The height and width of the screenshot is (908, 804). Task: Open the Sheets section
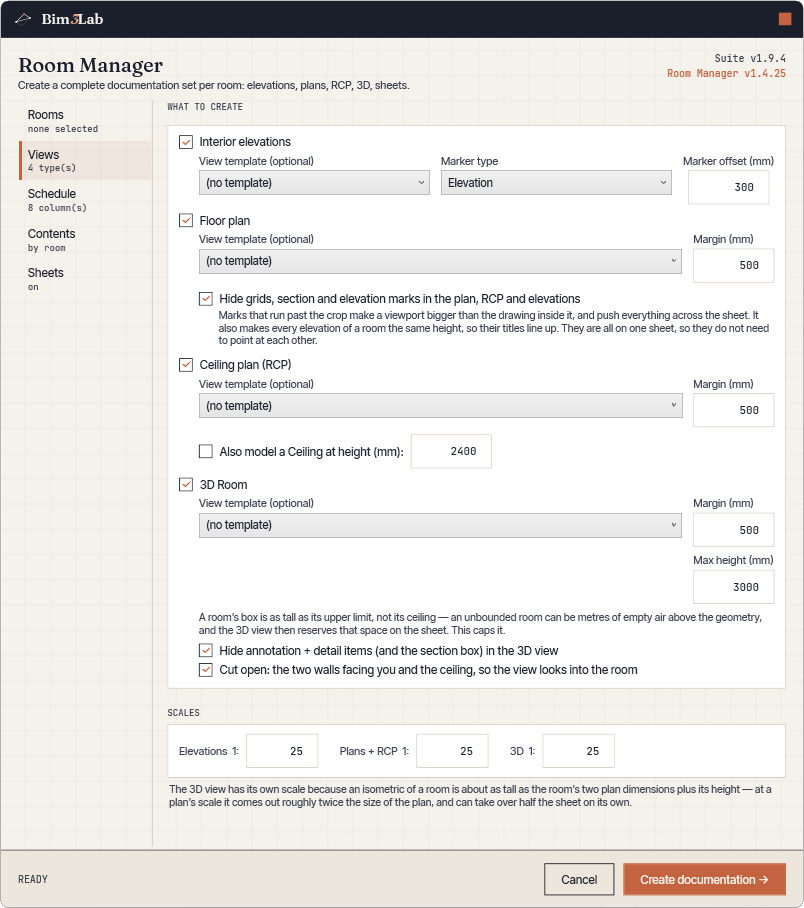pyautogui.click(x=86, y=279)
